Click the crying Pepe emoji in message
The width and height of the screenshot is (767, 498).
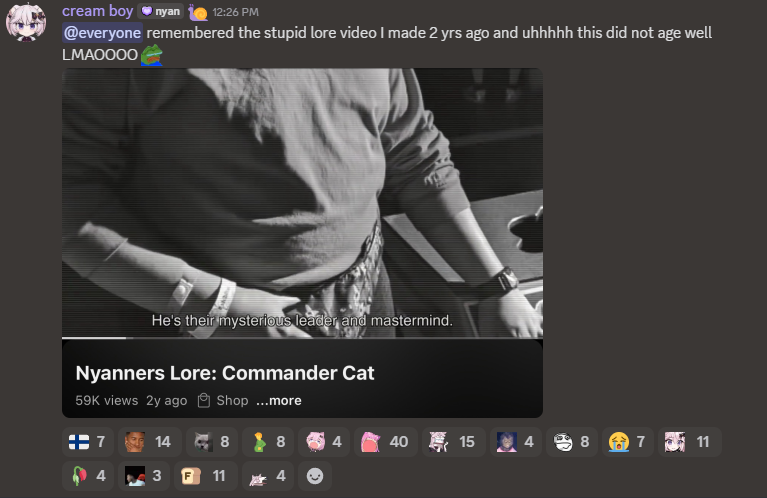tap(152, 55)
